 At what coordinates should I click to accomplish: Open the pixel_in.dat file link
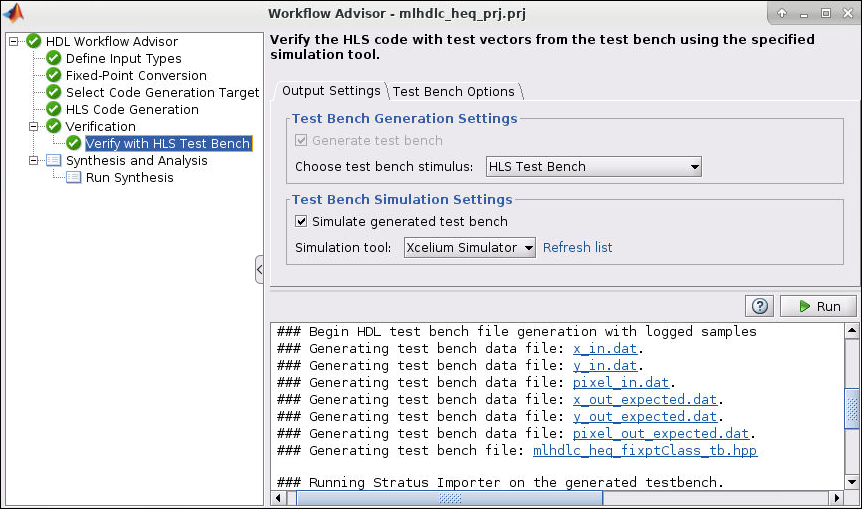621,382
